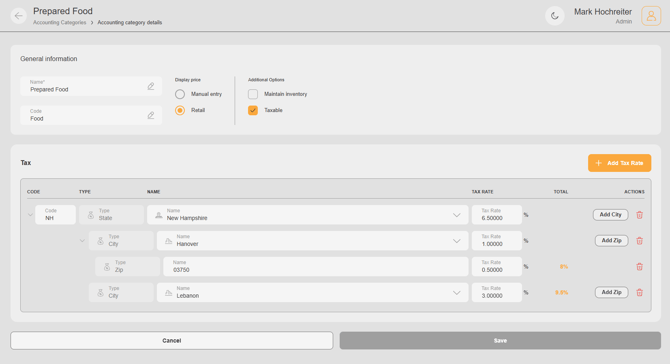The width and height of the screenshot is (670, 364).
Task: Click the Lebanon total percentage
Action: click(x=561, y=293)
